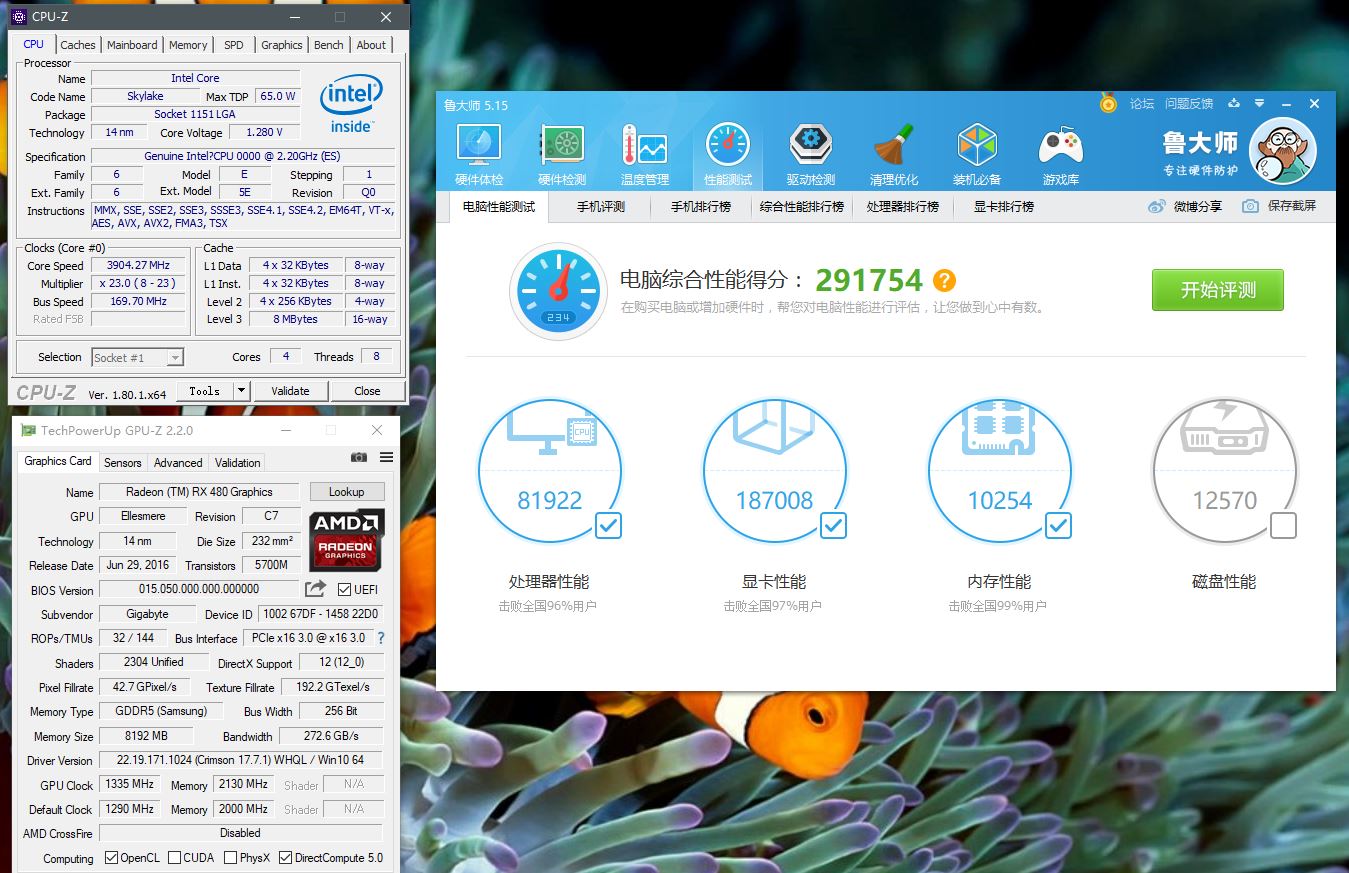Open the 显卡排行榜 tab
The image size is (1349, 873).
coord(1004,207)
